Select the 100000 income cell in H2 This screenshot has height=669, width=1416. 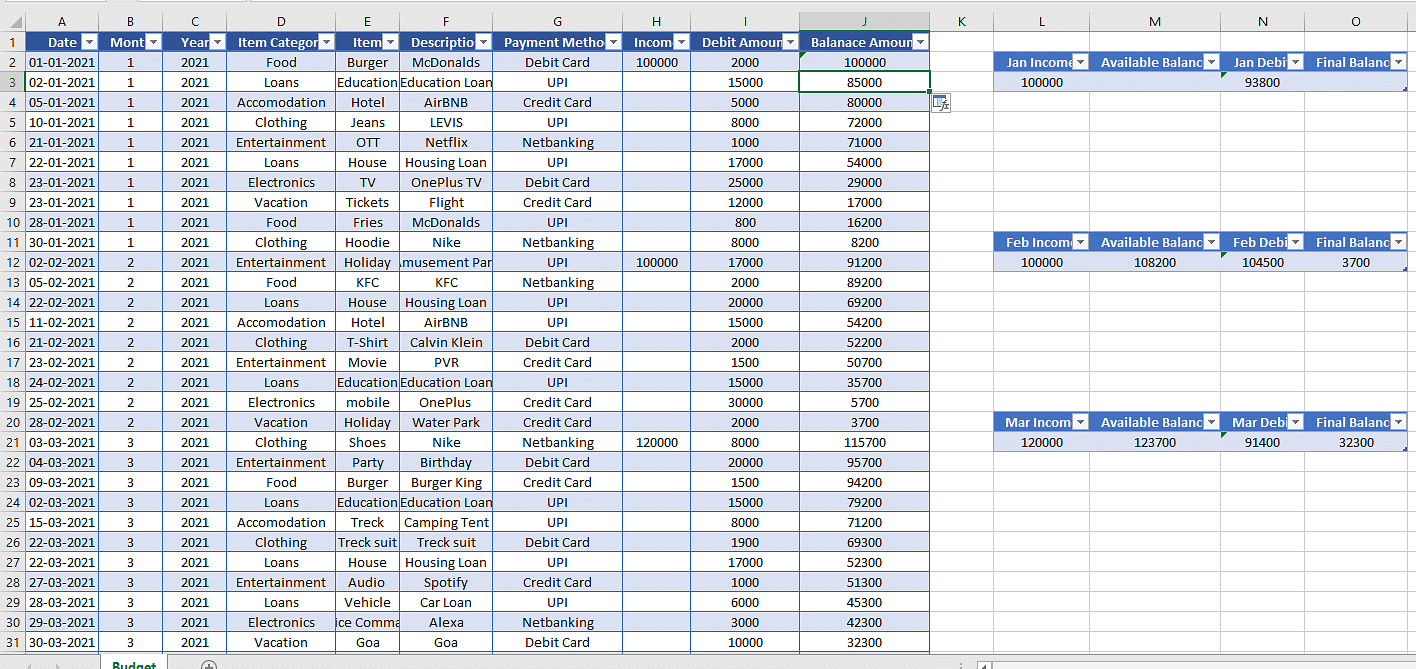(656, 62)
